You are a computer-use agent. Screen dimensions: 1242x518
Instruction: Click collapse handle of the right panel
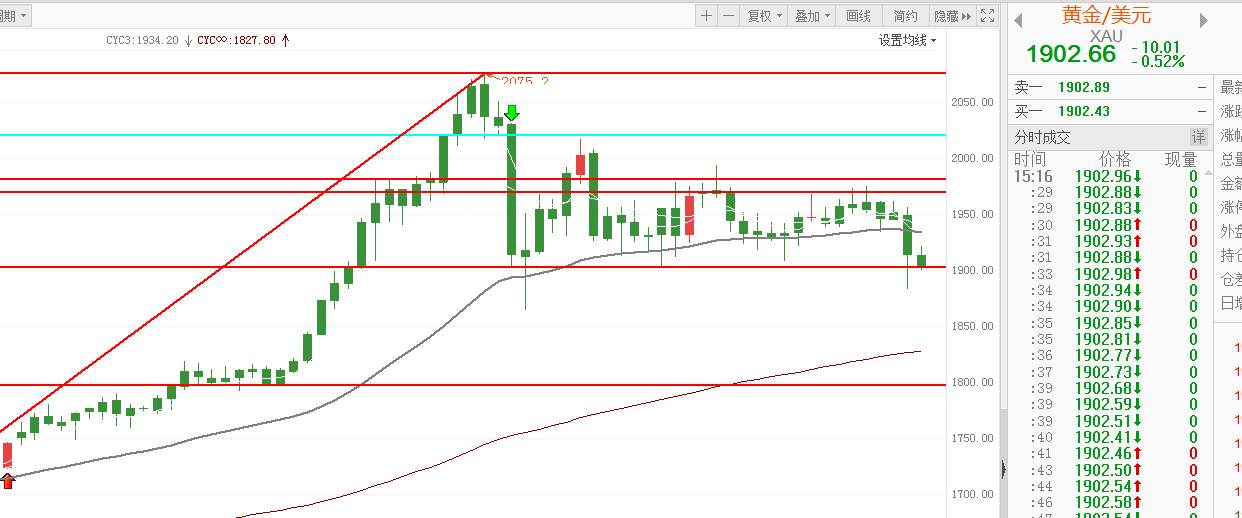1003,470
